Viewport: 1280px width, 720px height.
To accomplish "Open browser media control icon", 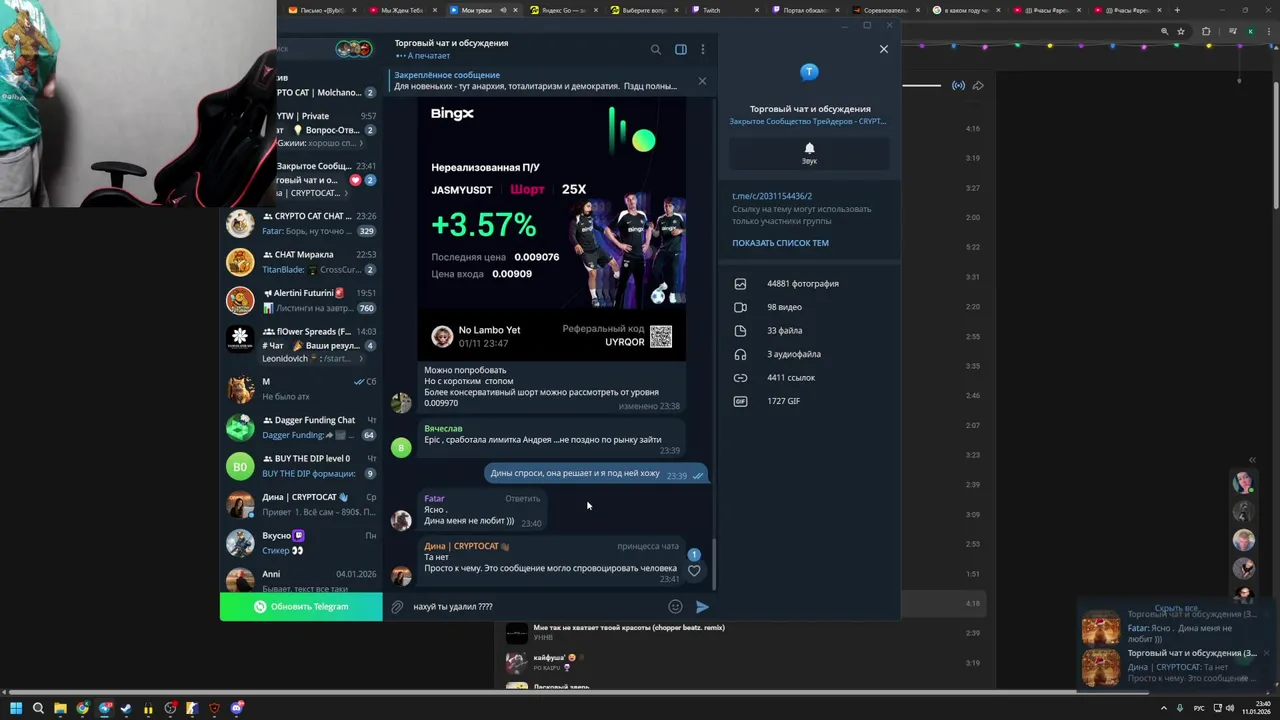I will click(1233, 31).
